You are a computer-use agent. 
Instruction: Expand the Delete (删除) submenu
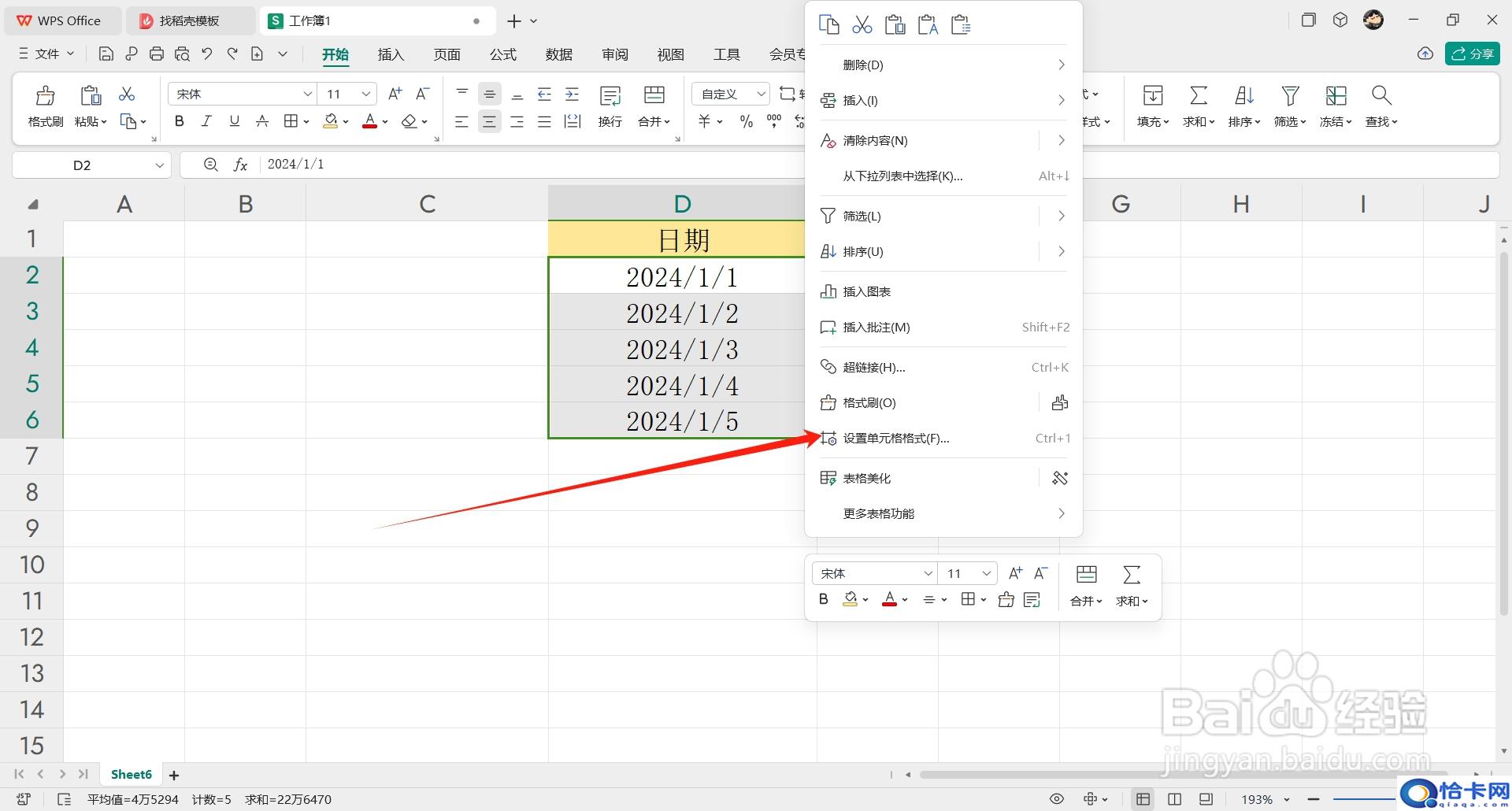943,65
